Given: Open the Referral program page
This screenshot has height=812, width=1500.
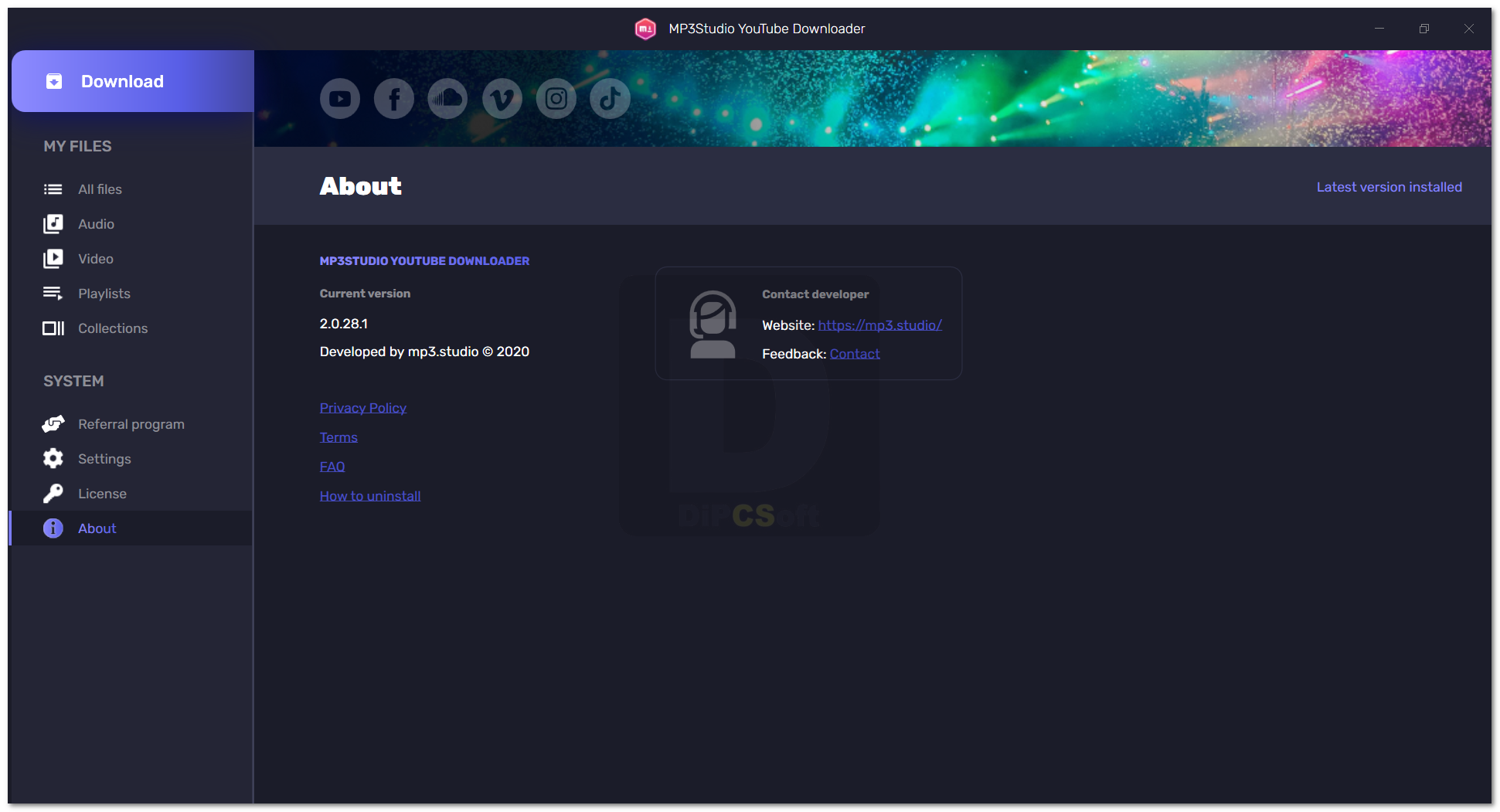Looking at the screenshot, I should coord(131,424).
